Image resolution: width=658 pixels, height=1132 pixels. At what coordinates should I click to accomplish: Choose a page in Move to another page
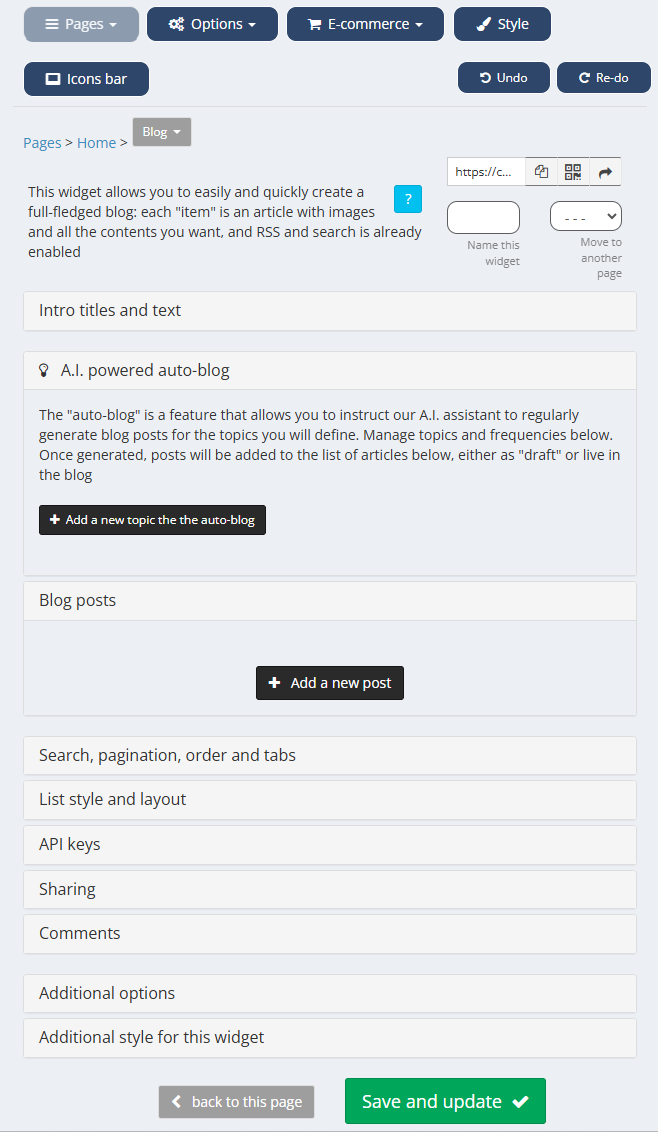[x=586, y=217]
